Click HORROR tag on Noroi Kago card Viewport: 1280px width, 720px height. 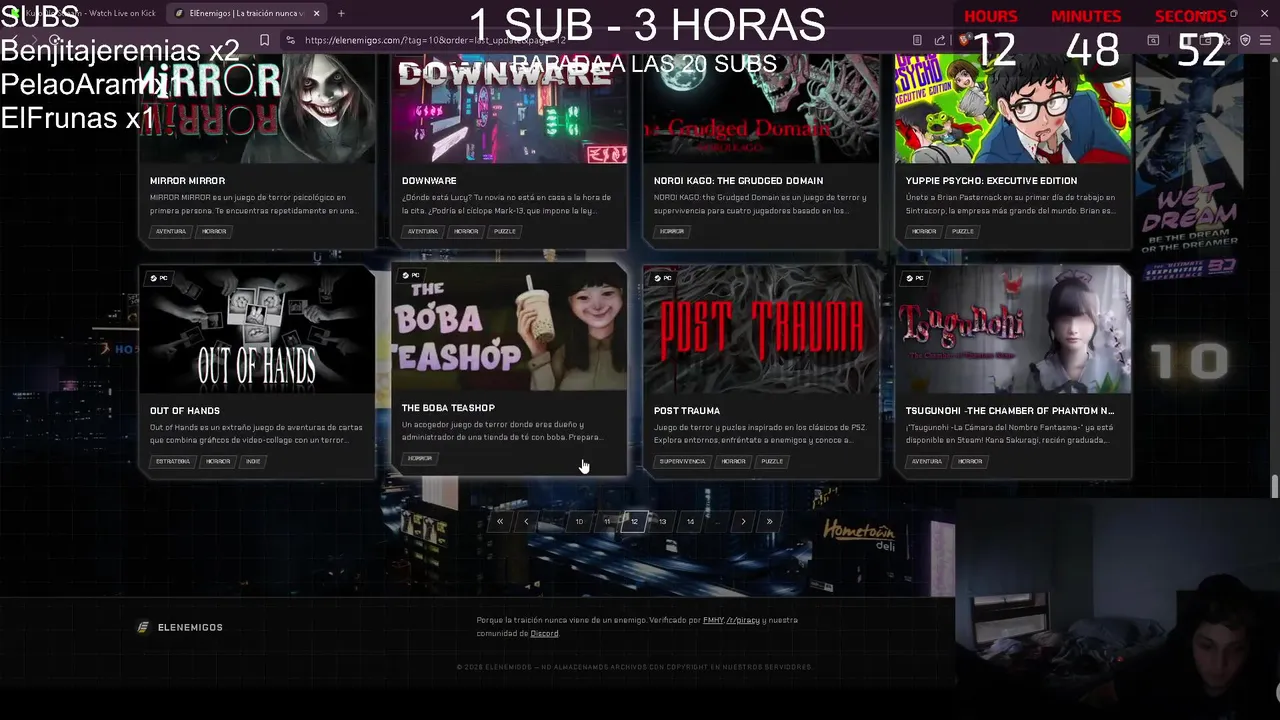[x=672, y=231]
